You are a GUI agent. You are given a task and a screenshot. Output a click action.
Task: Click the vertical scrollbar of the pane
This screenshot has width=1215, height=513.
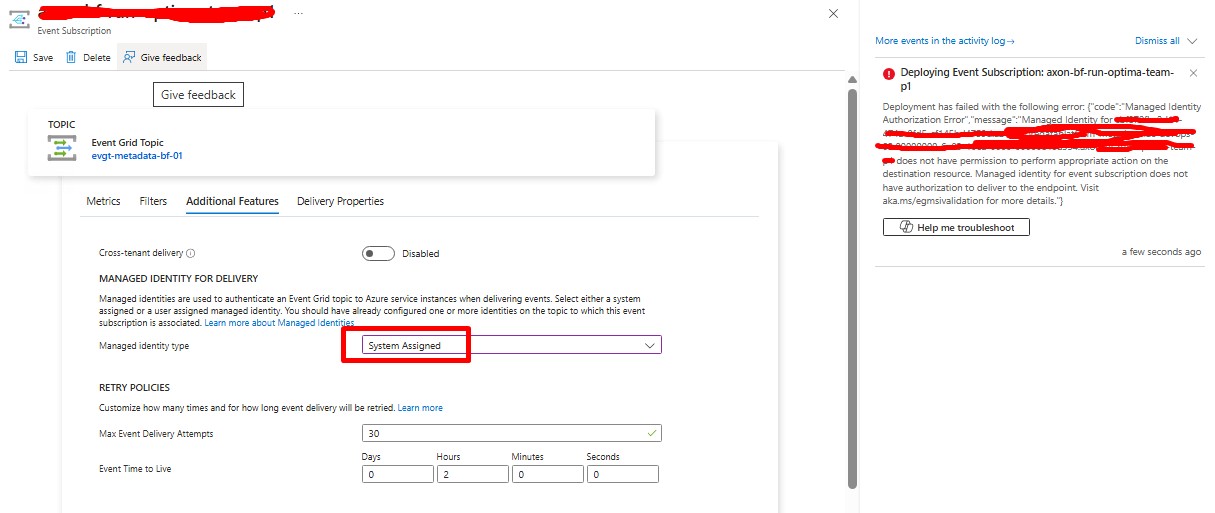tap(852, 288)
